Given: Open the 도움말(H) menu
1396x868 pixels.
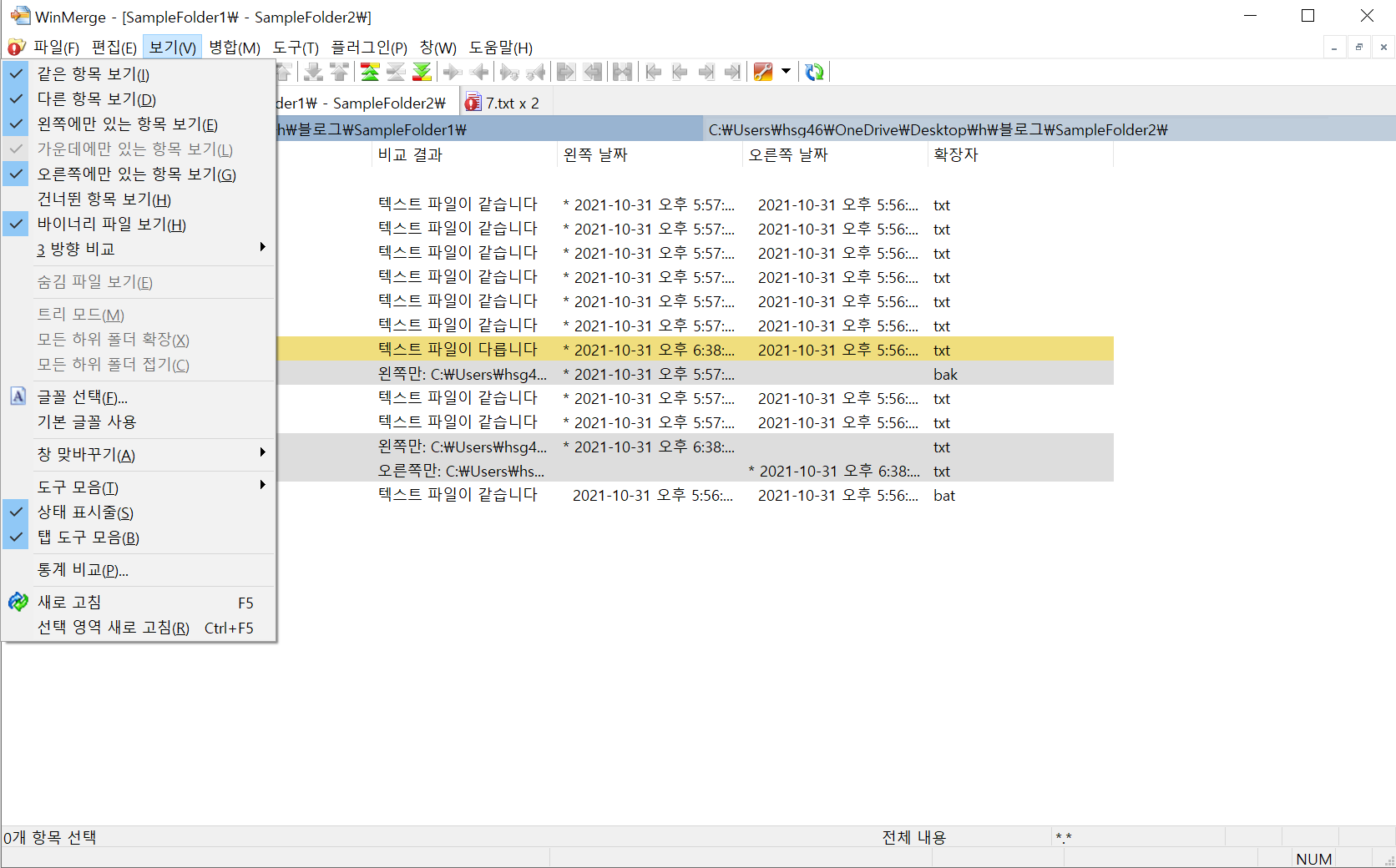Looking at the screenshot, I should [x=500, y=48].
